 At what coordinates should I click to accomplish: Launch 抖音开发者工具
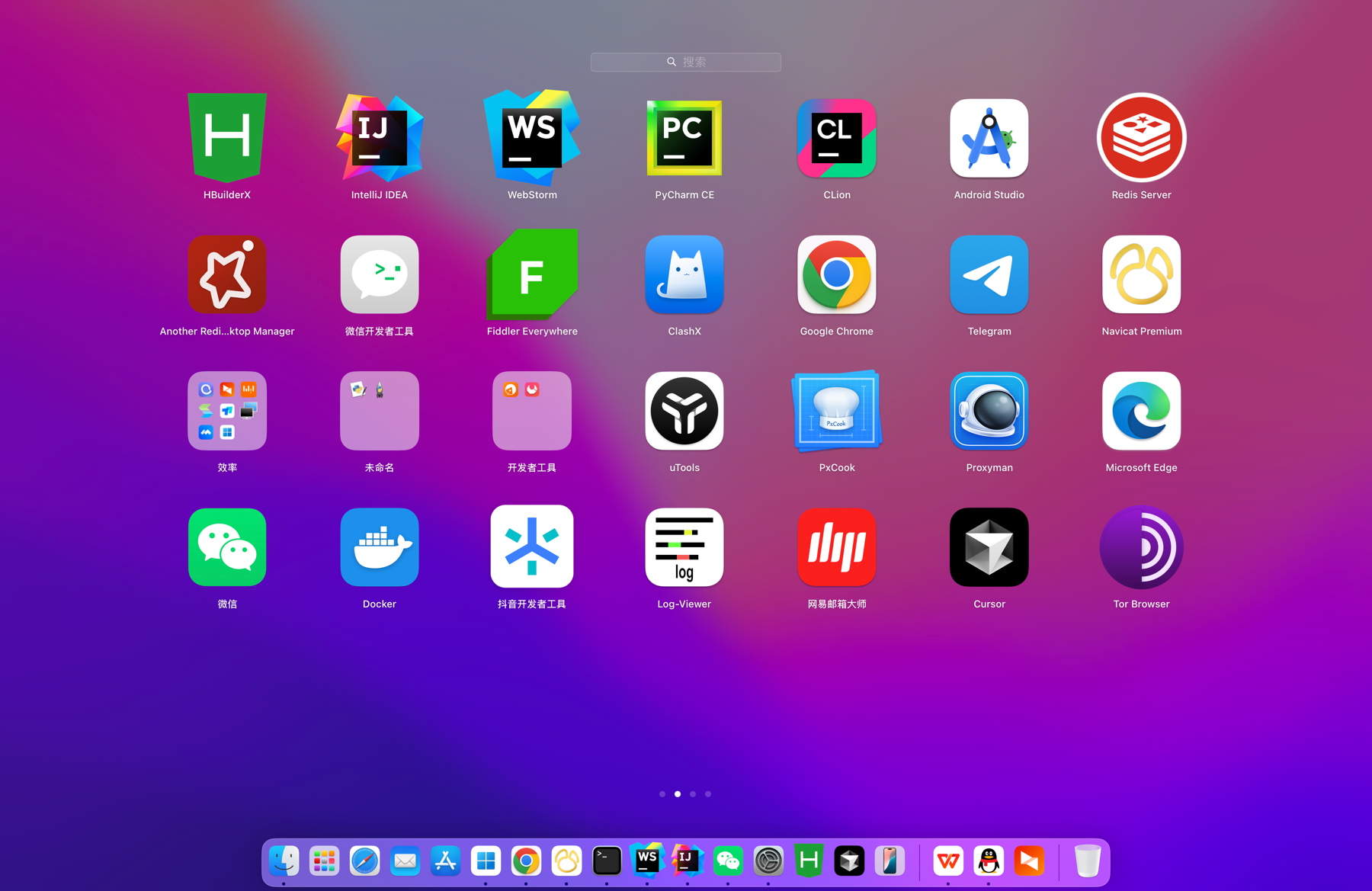(532, 546)
